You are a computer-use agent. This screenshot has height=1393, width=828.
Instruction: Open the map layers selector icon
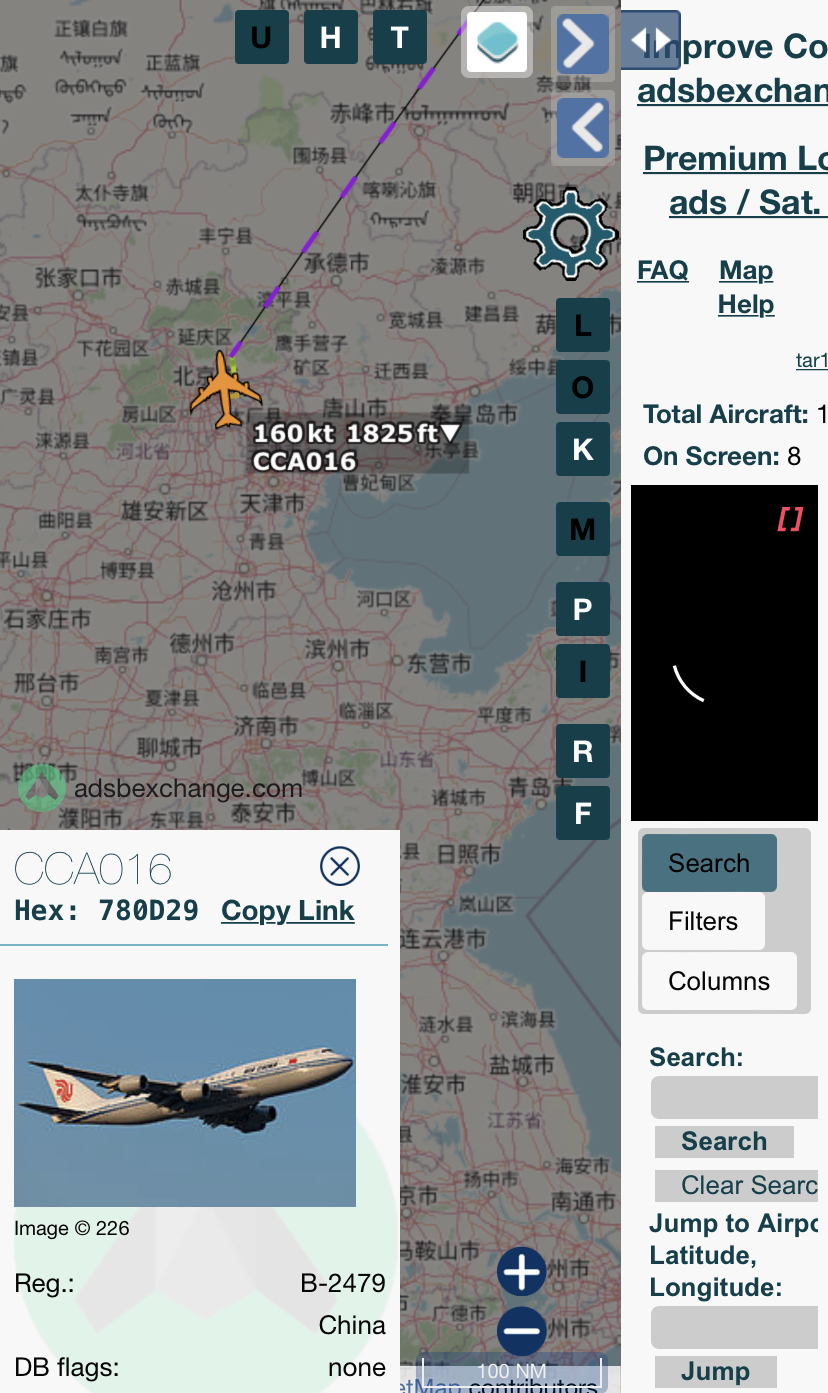pos(496,42)
